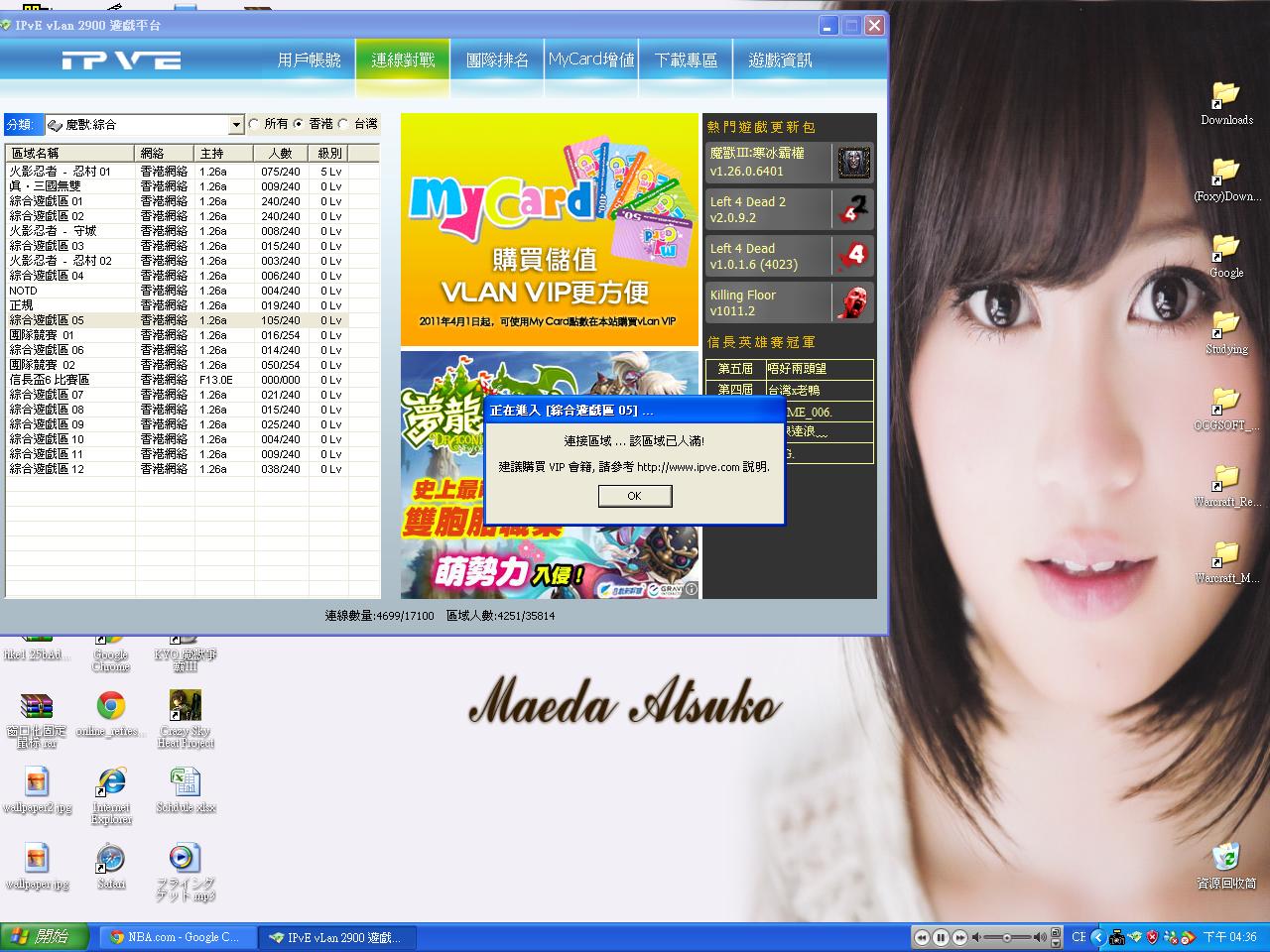The image size is (1270, 952).
Task: Show hidden tray icons arrow
Action: click(x=1097, y=937)
